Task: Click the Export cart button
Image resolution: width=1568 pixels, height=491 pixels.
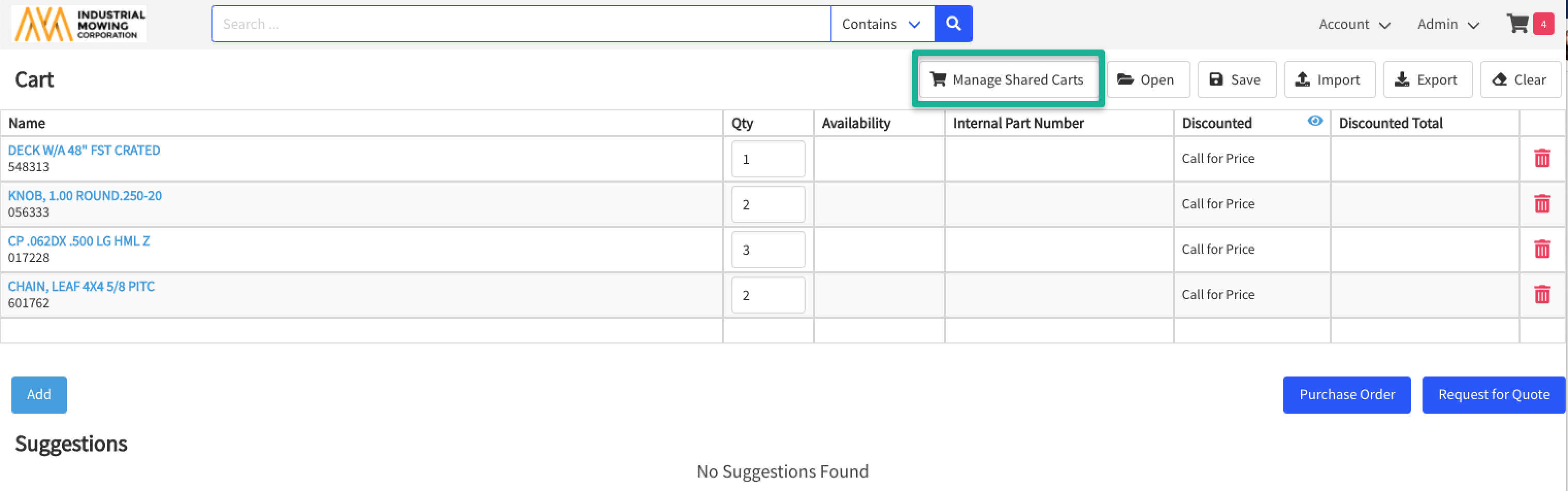Action: point(1427,80)
